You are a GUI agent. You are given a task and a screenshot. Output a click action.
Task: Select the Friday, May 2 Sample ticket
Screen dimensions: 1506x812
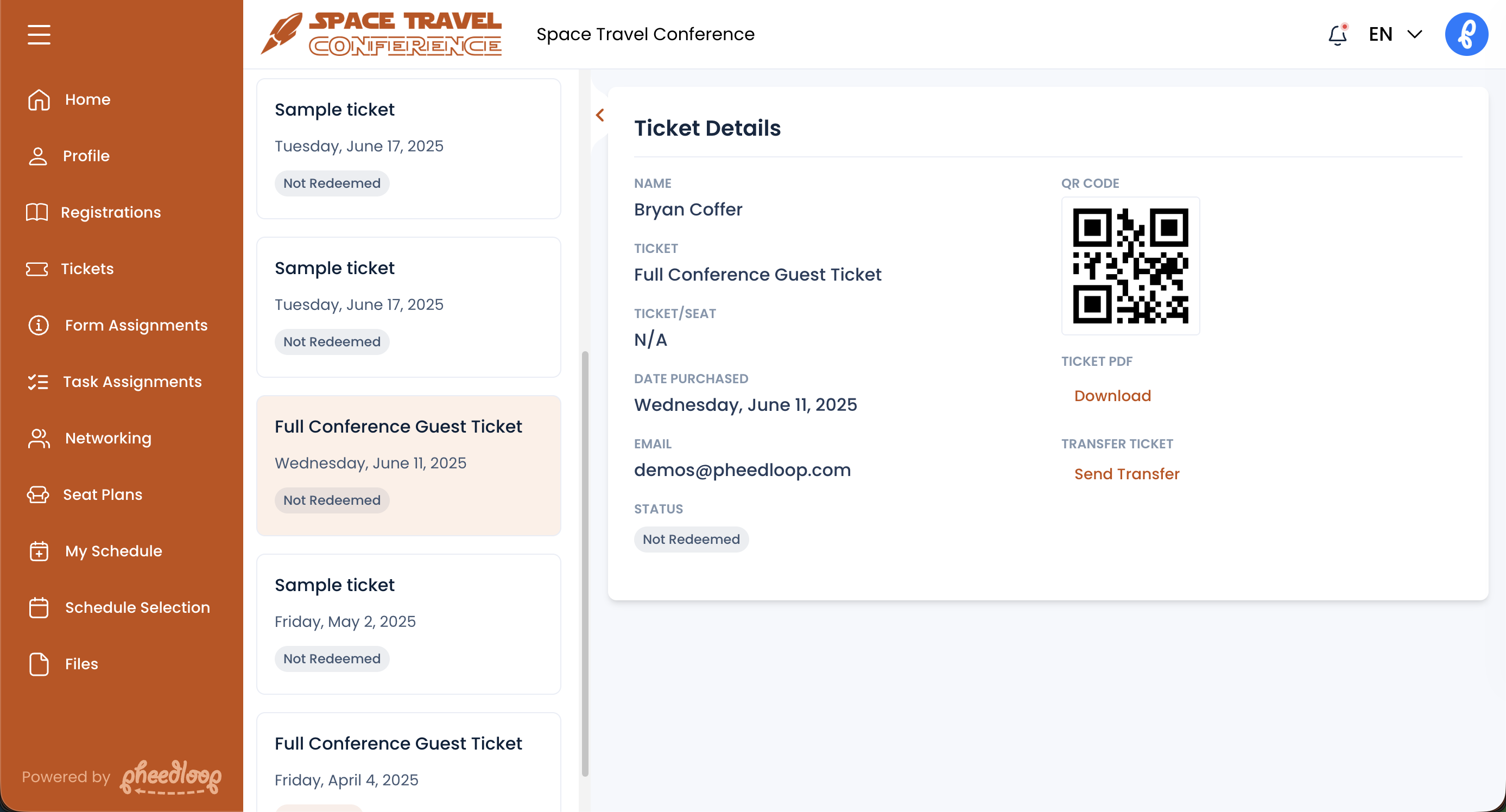(409, 624)
